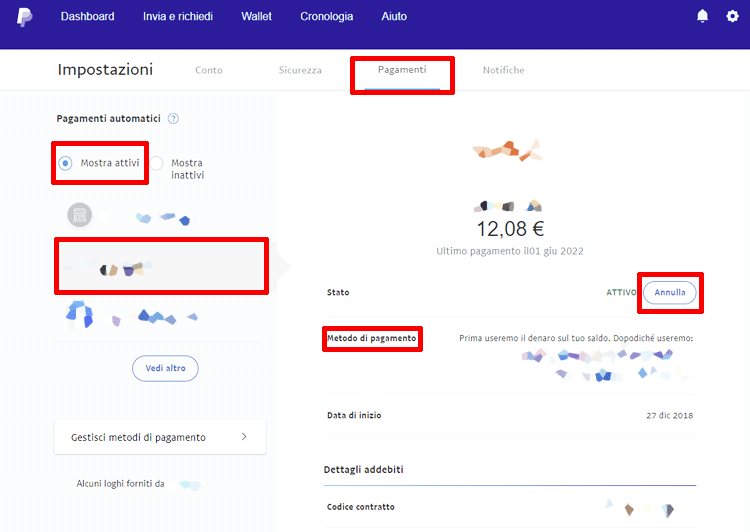
Task: Switch to the Pagamenti tab
Action: (402, 70)
